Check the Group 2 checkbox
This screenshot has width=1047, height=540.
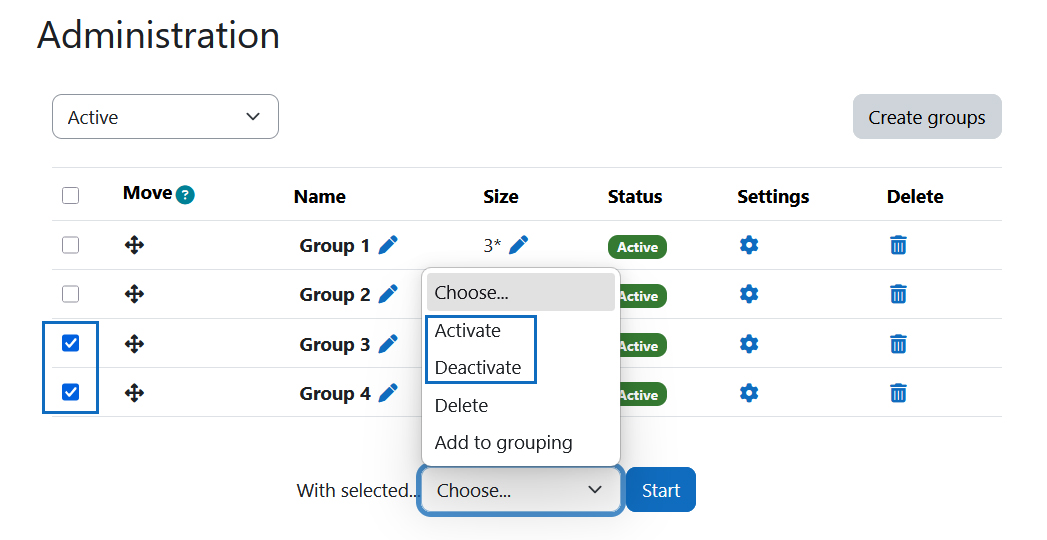tap(70, 294)
